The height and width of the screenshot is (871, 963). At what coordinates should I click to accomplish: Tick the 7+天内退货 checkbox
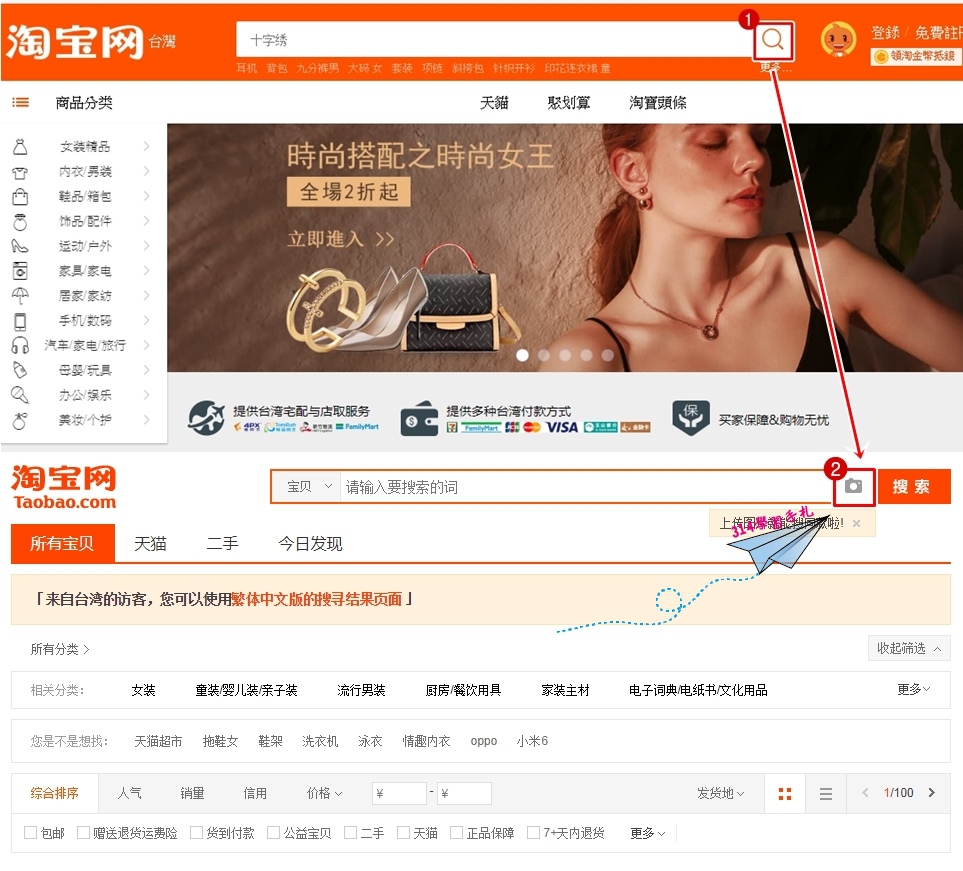[x=534, y=832]
